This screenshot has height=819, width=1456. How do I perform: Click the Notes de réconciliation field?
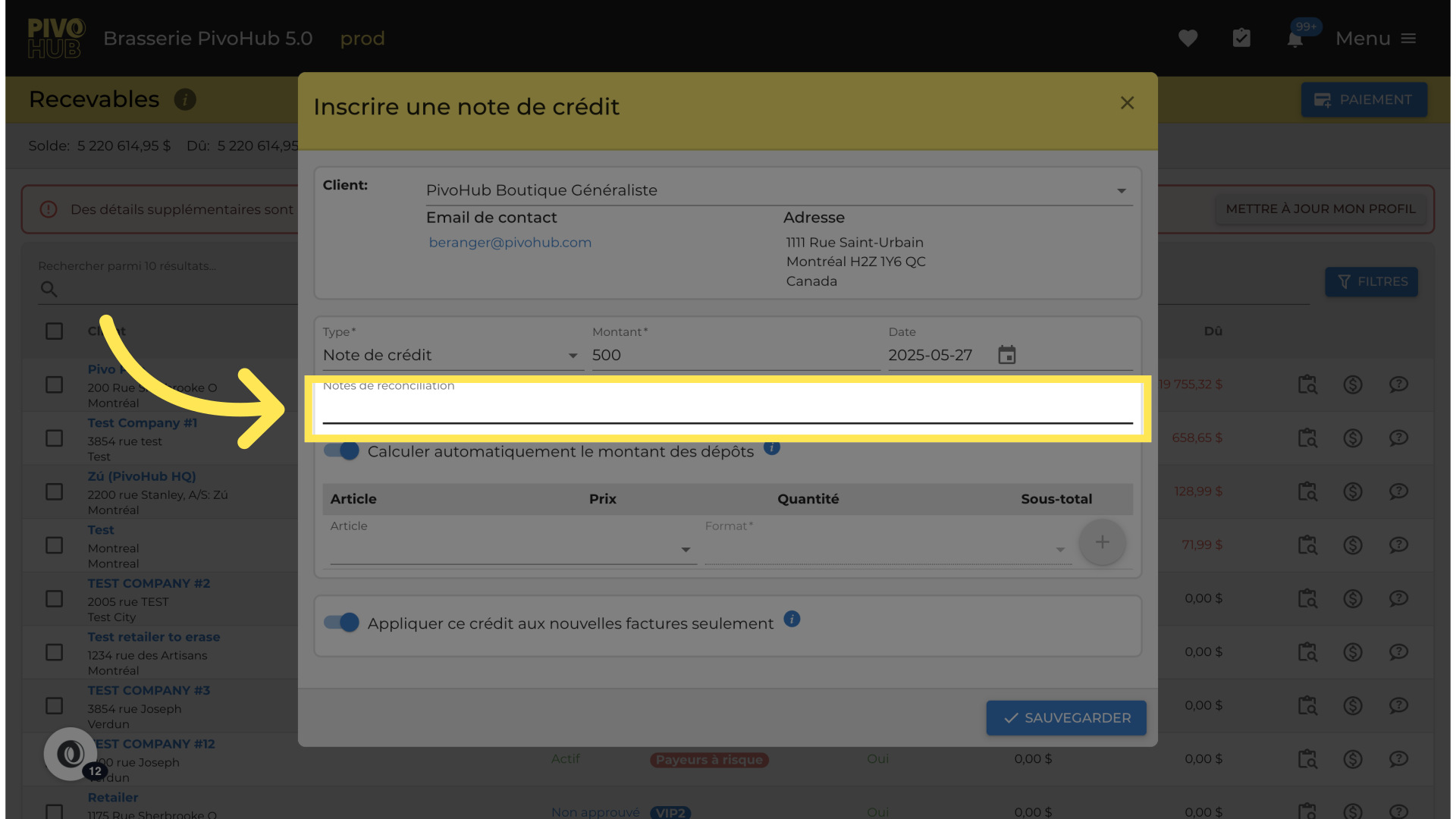tap(726, 409)
